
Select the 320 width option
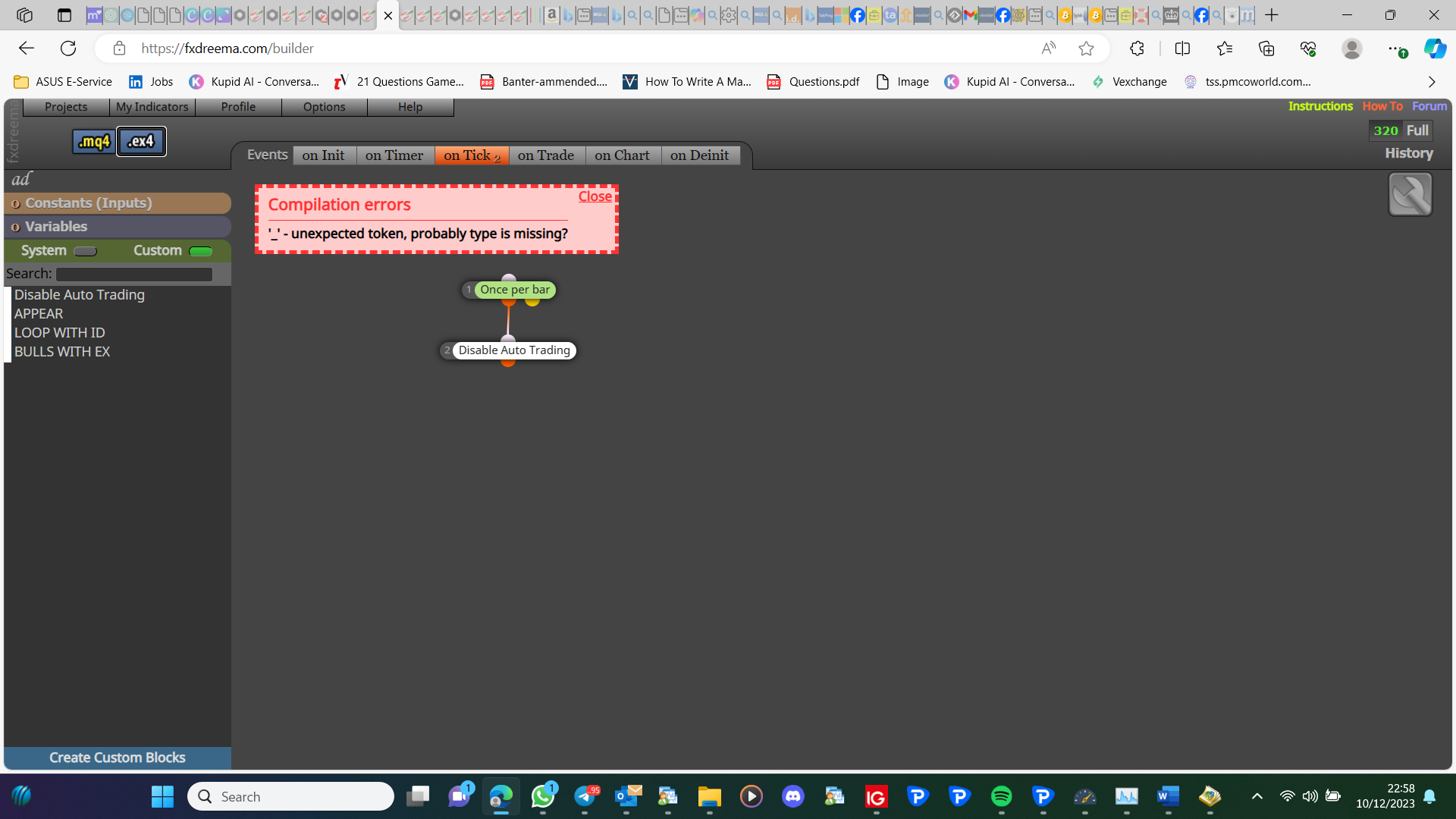[1386, 130]
